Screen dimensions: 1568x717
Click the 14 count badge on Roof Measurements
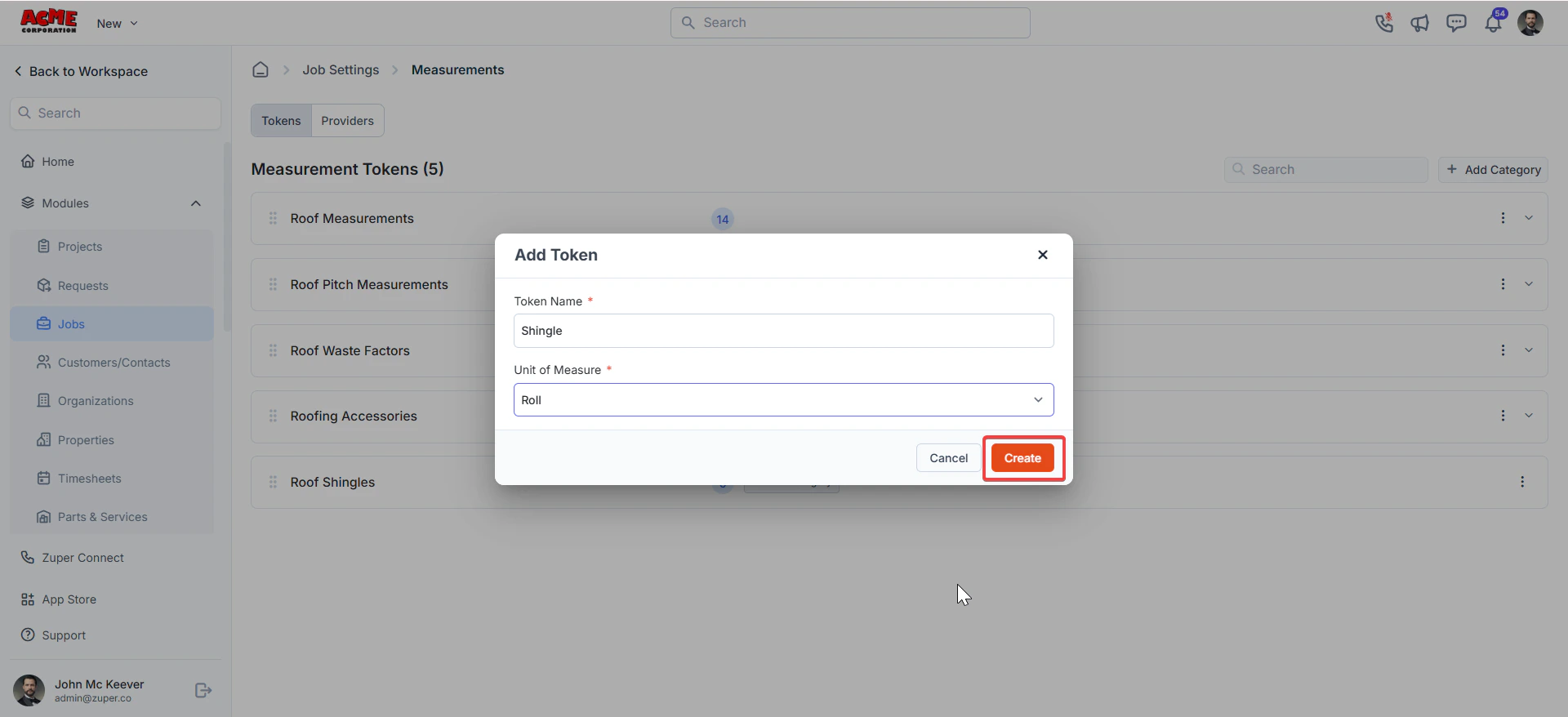(723, 219)
